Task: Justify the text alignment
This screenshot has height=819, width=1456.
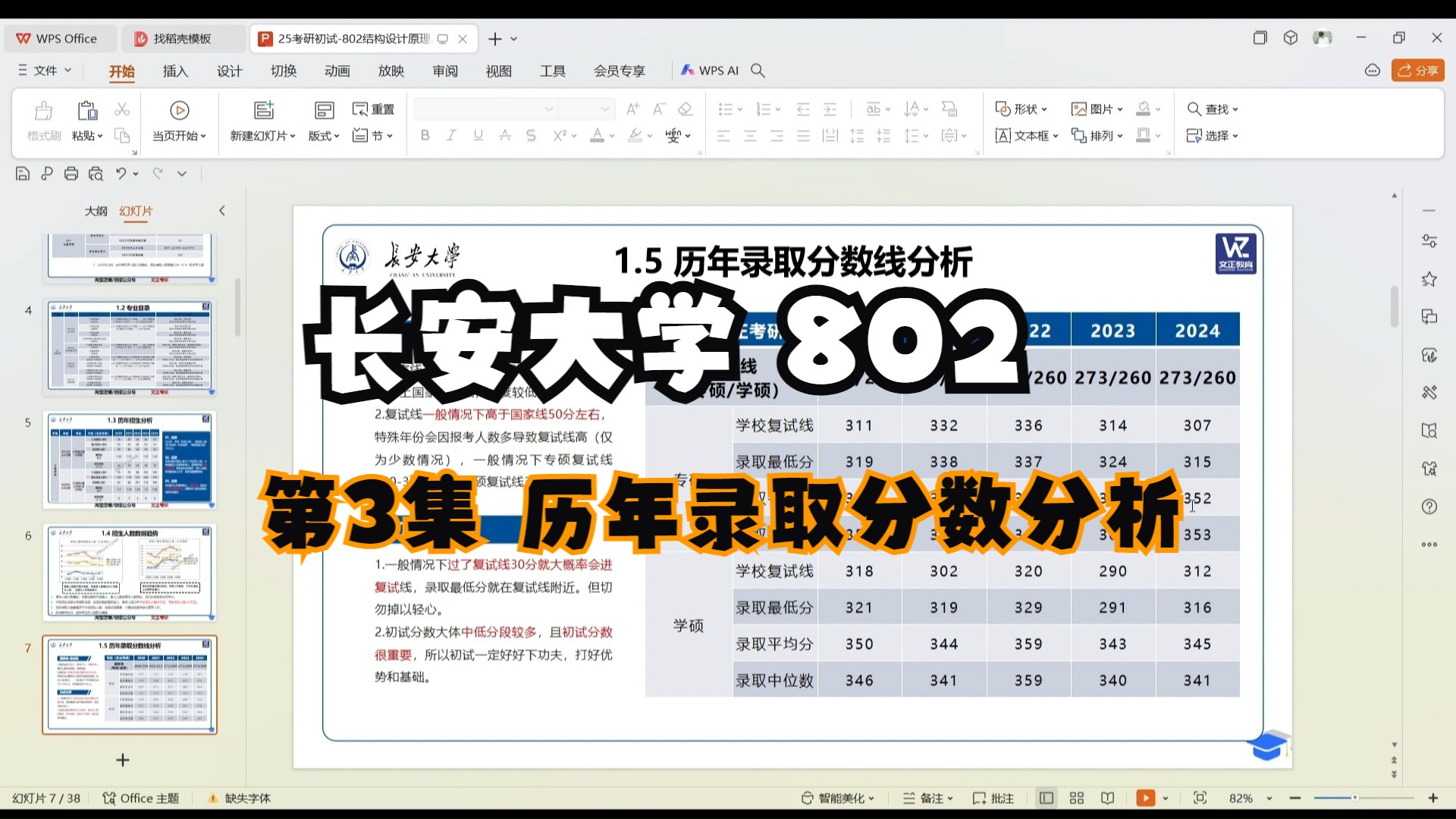Action: point(803,136)
